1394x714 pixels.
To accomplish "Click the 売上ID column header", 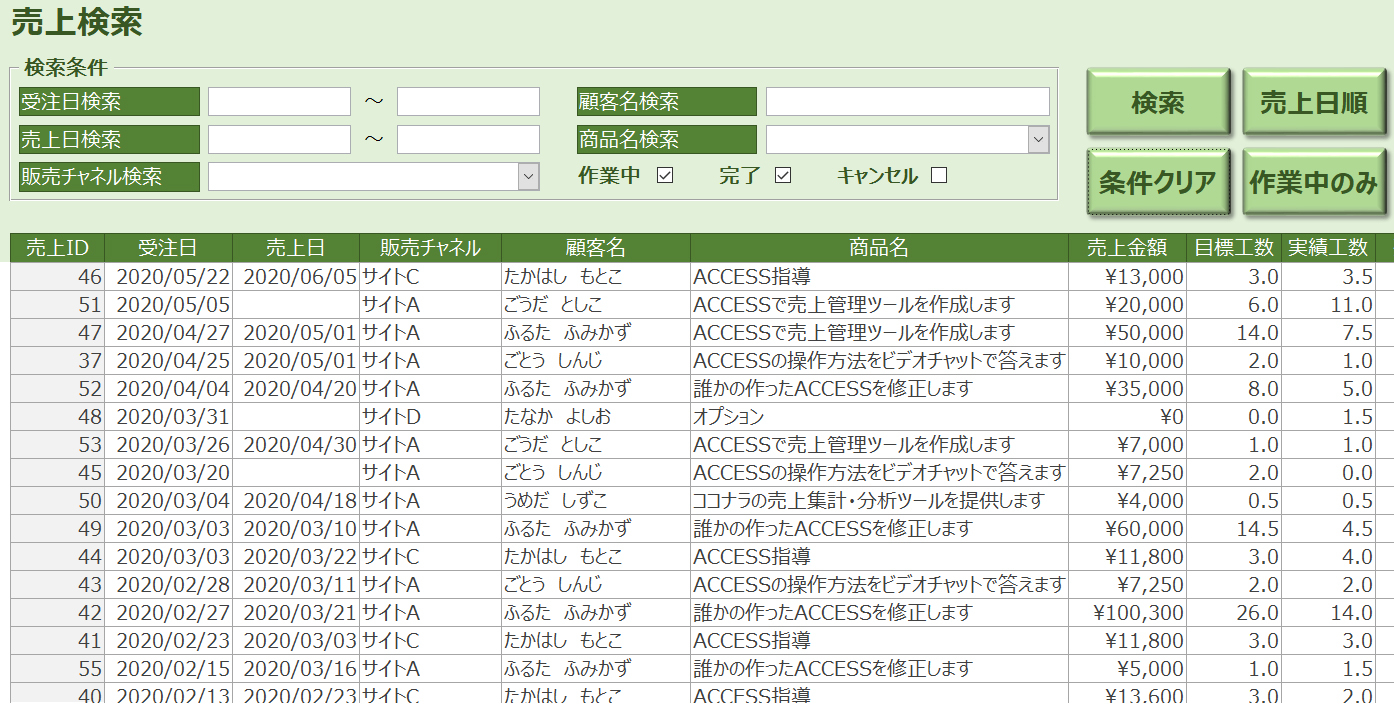I will pos(58,247).
